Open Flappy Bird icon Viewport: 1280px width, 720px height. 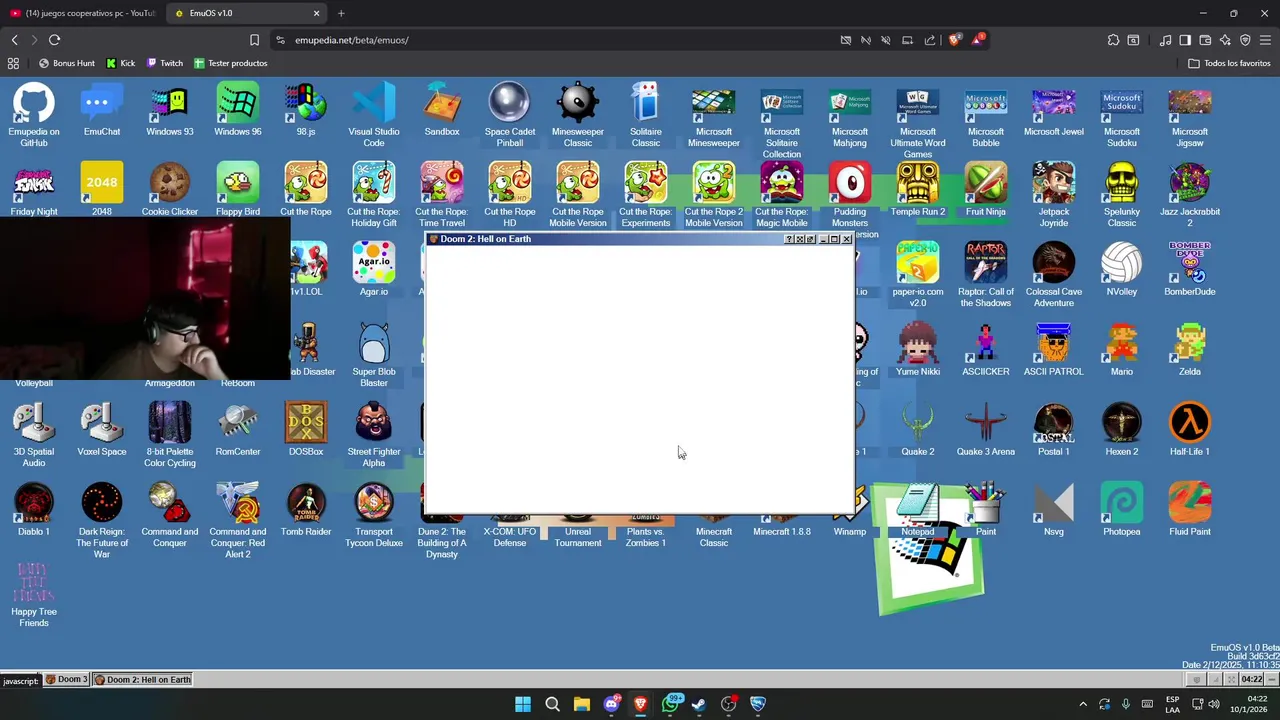[238, 191]
